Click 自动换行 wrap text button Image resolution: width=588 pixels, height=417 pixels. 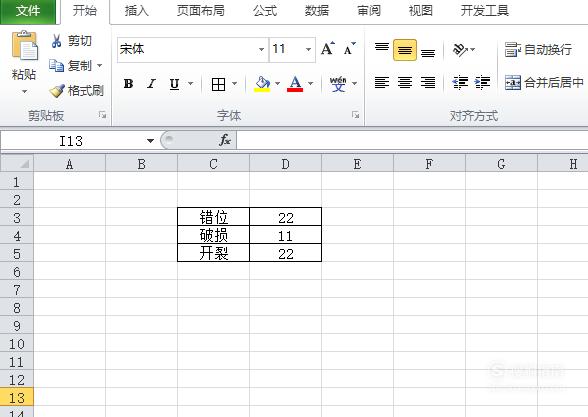point(538,50)
